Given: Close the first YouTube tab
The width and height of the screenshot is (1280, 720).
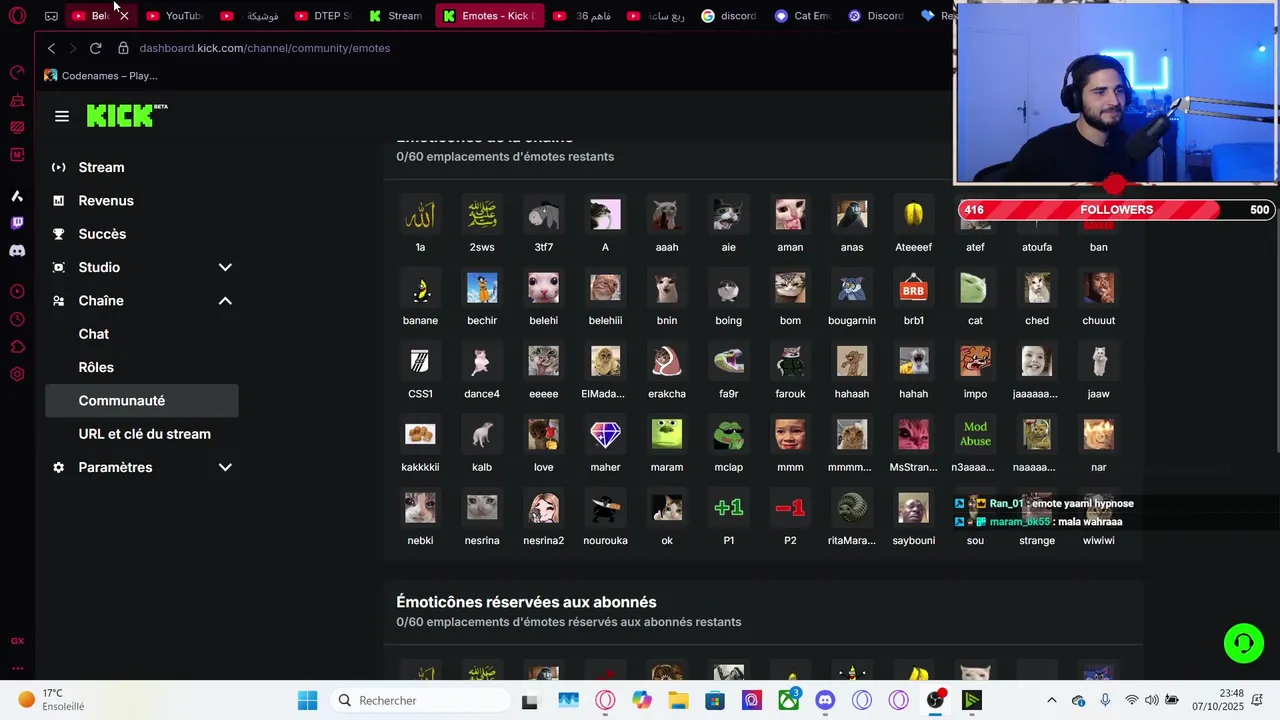Looking at the screenshot, I should coord(124,16).
